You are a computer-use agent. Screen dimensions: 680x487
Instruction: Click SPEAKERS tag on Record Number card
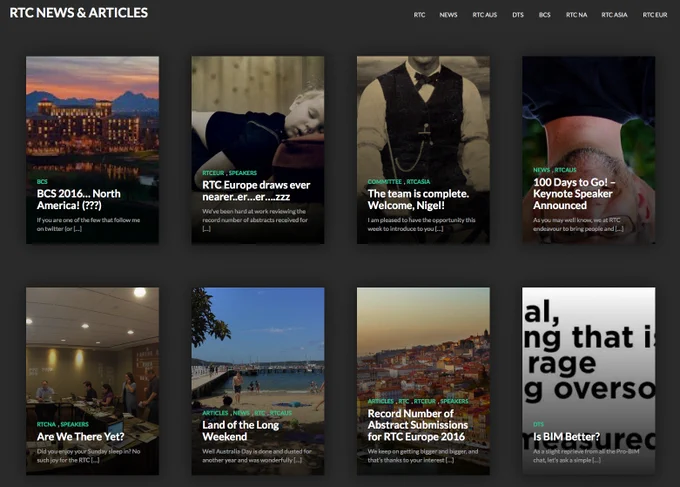(x=454, y=402)
